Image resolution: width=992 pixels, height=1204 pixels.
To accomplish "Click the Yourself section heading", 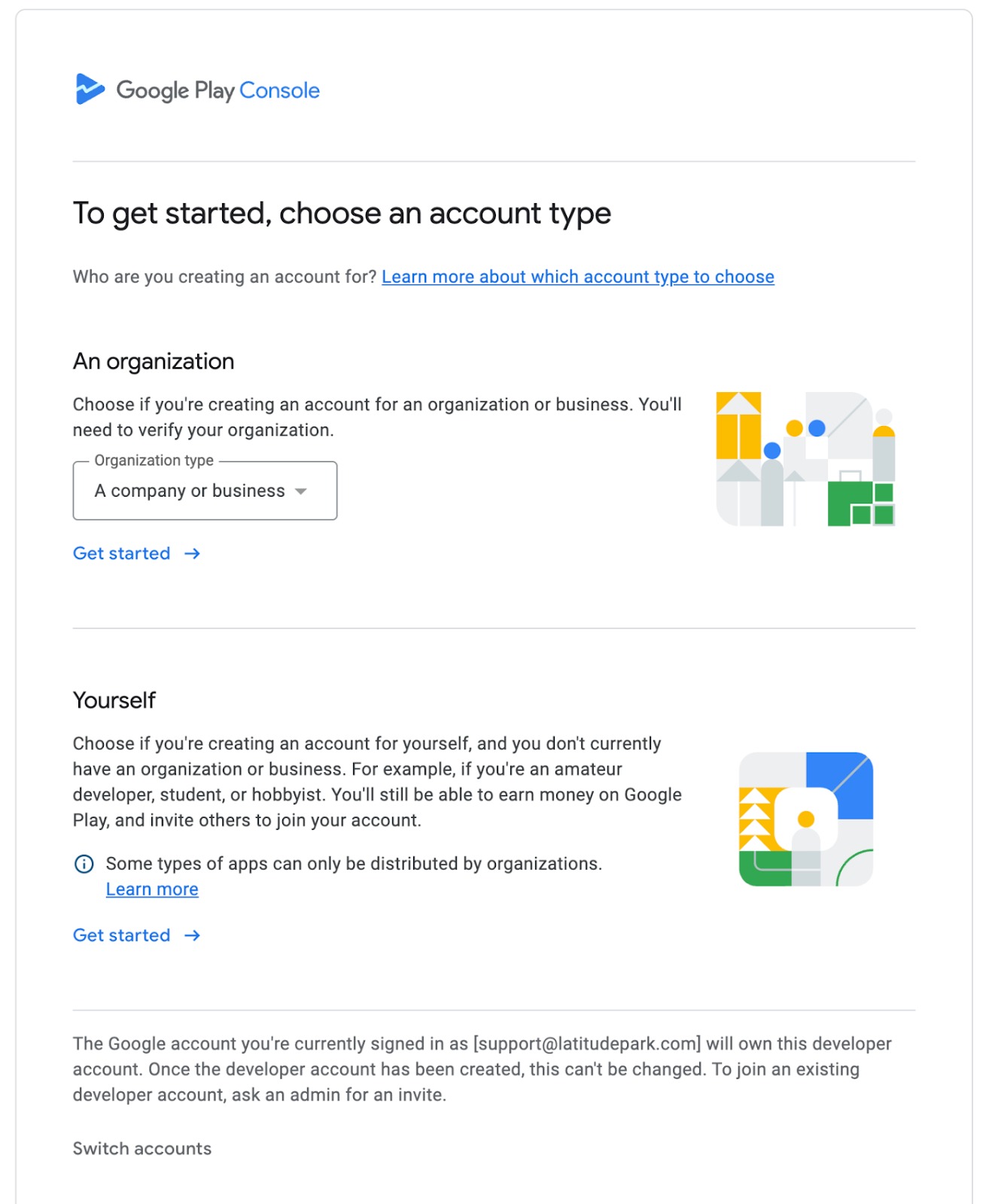I will pos(114,701).
